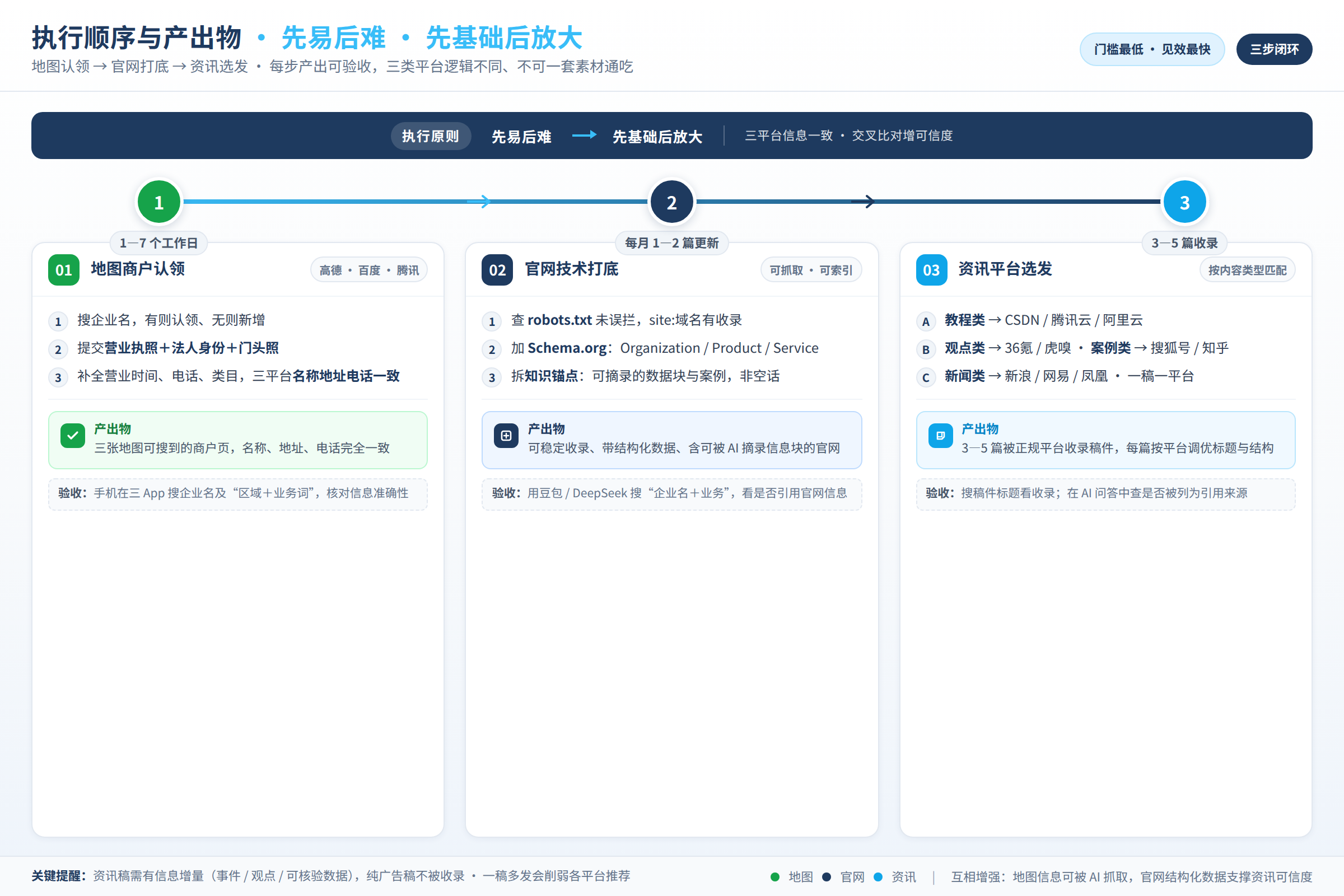Viewport: 1344px width, 896px height.
Task: Click the green step 1 circle on timeline
Action: (x=159, y=202)
